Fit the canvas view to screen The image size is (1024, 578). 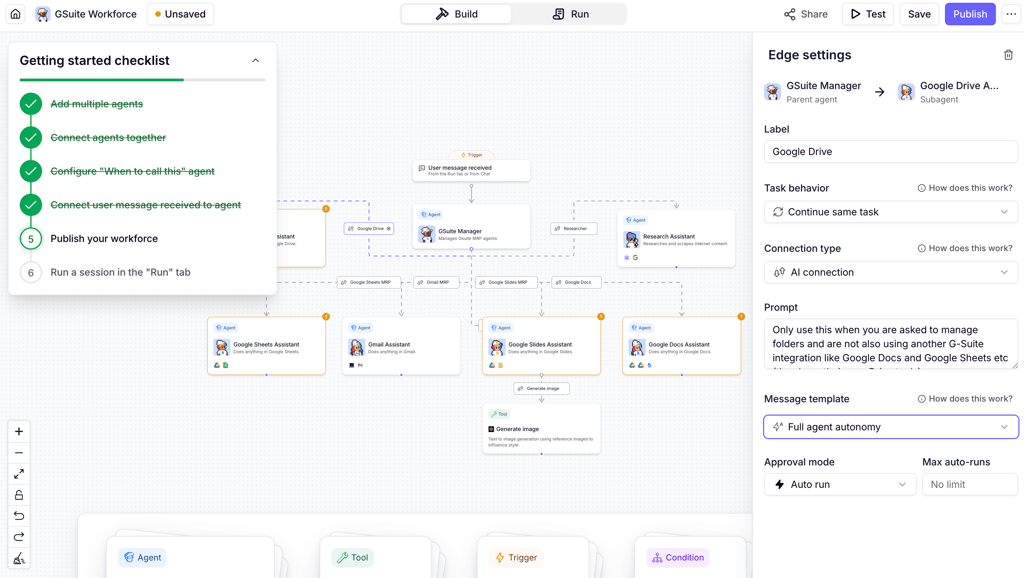pyautogui.click(x=19, y=474)
